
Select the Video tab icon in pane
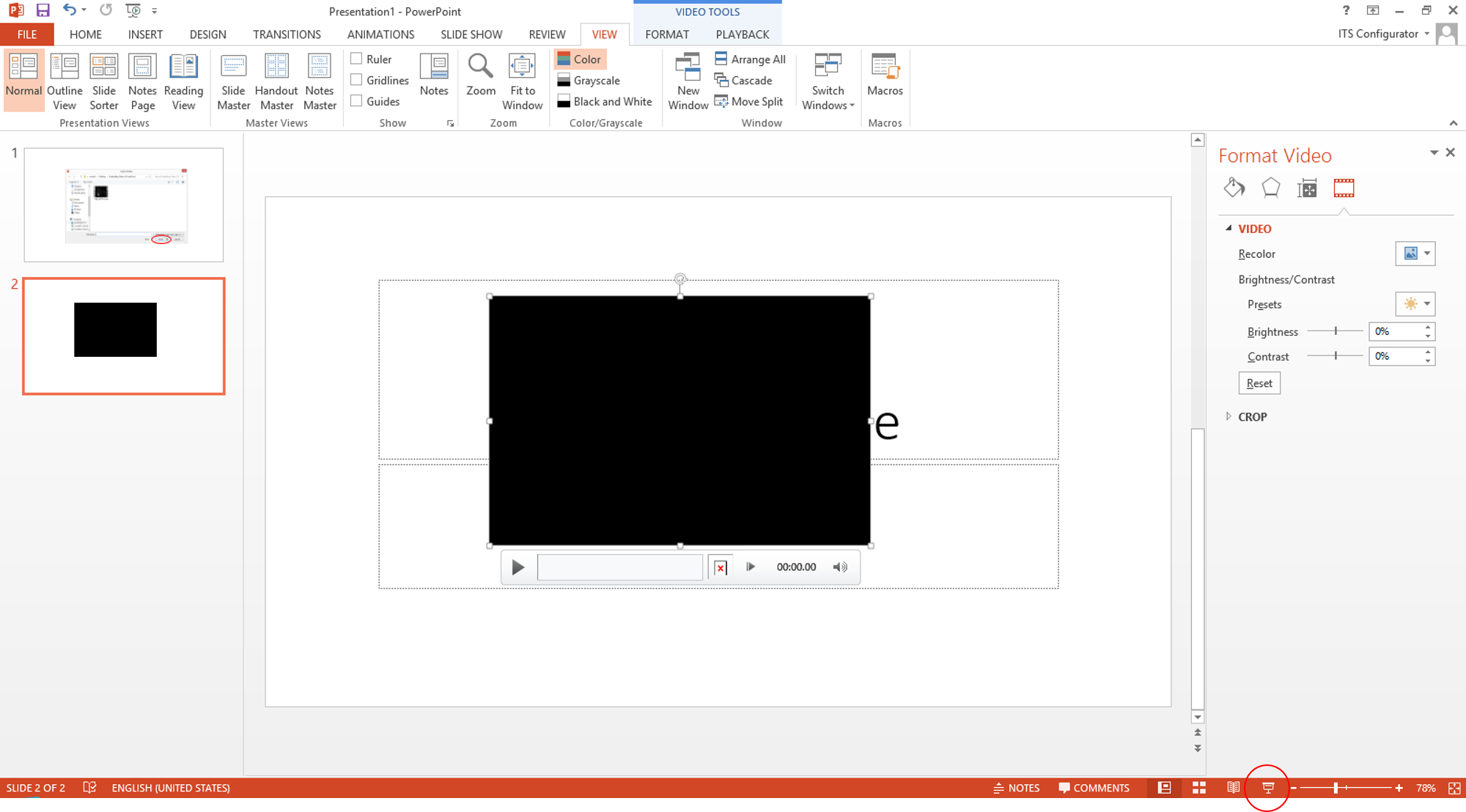(1344, 188)
